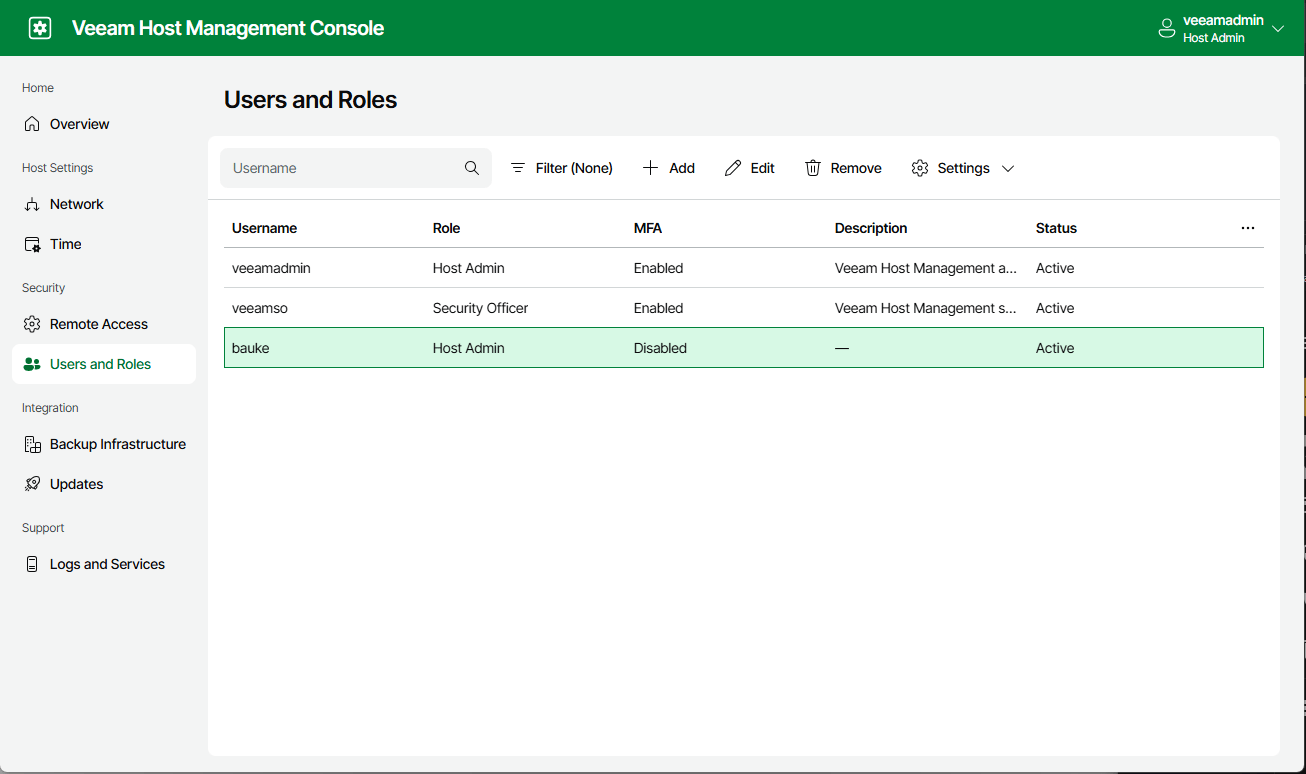
Task: Click the Active status for bauke
Action: click(1055, 348)
